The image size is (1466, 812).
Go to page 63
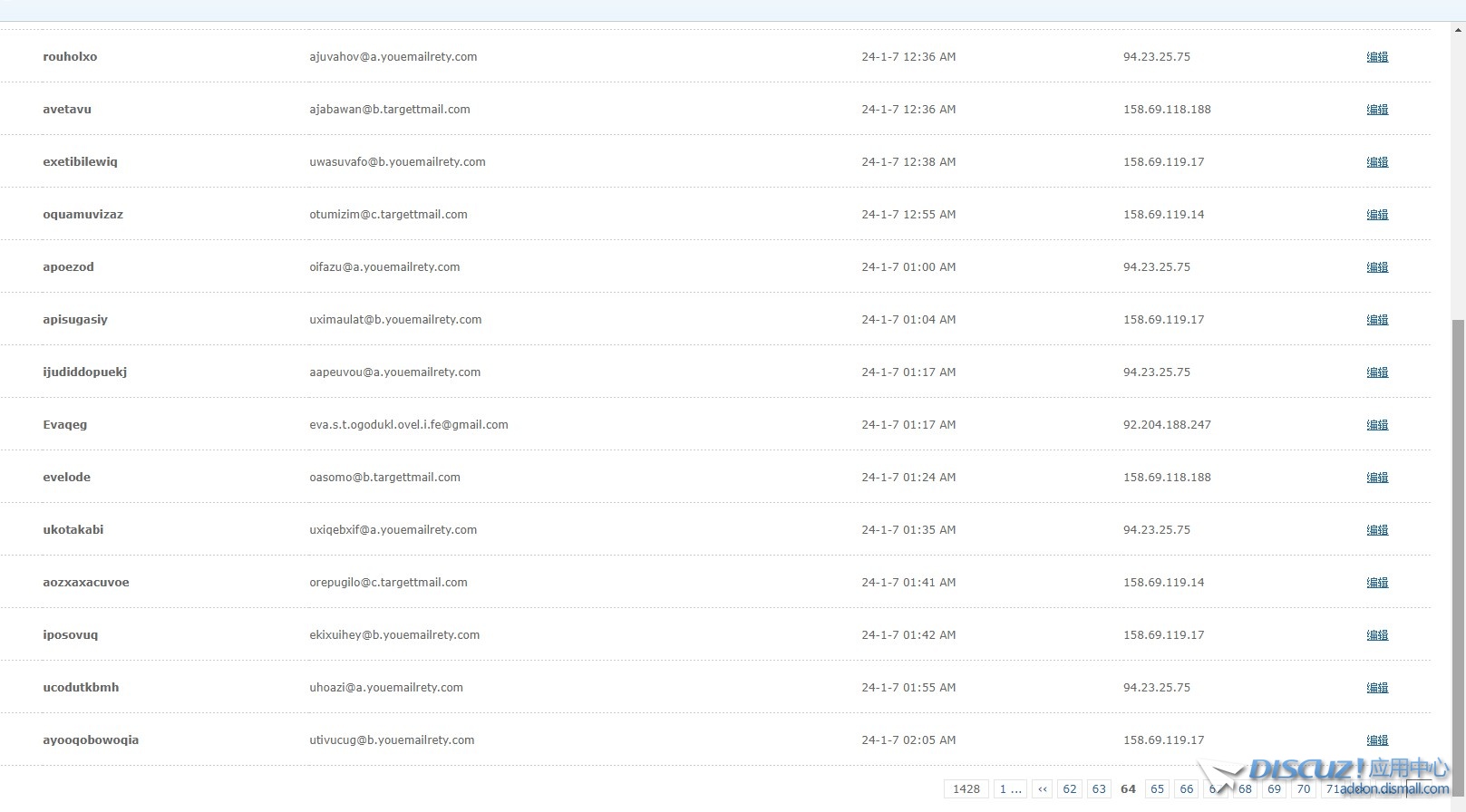pos(1099,788)
